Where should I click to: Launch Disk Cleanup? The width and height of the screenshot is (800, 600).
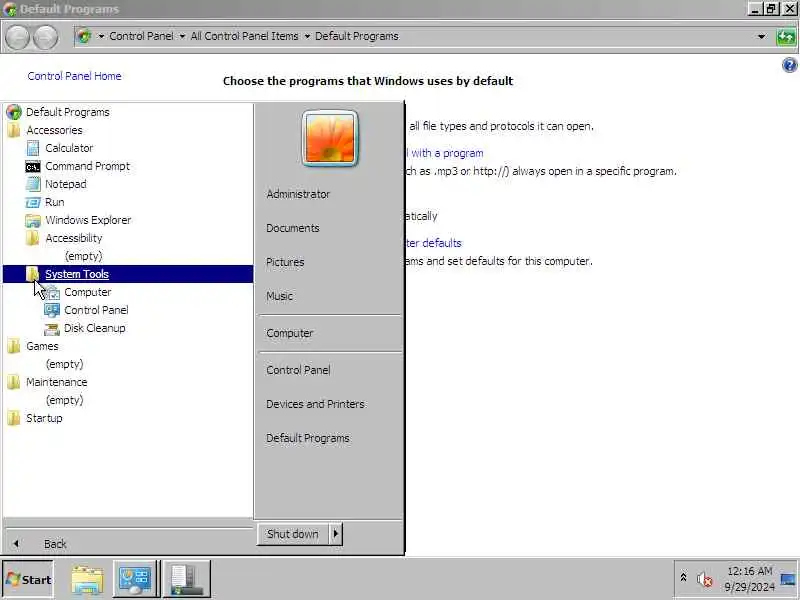(94, 328)
